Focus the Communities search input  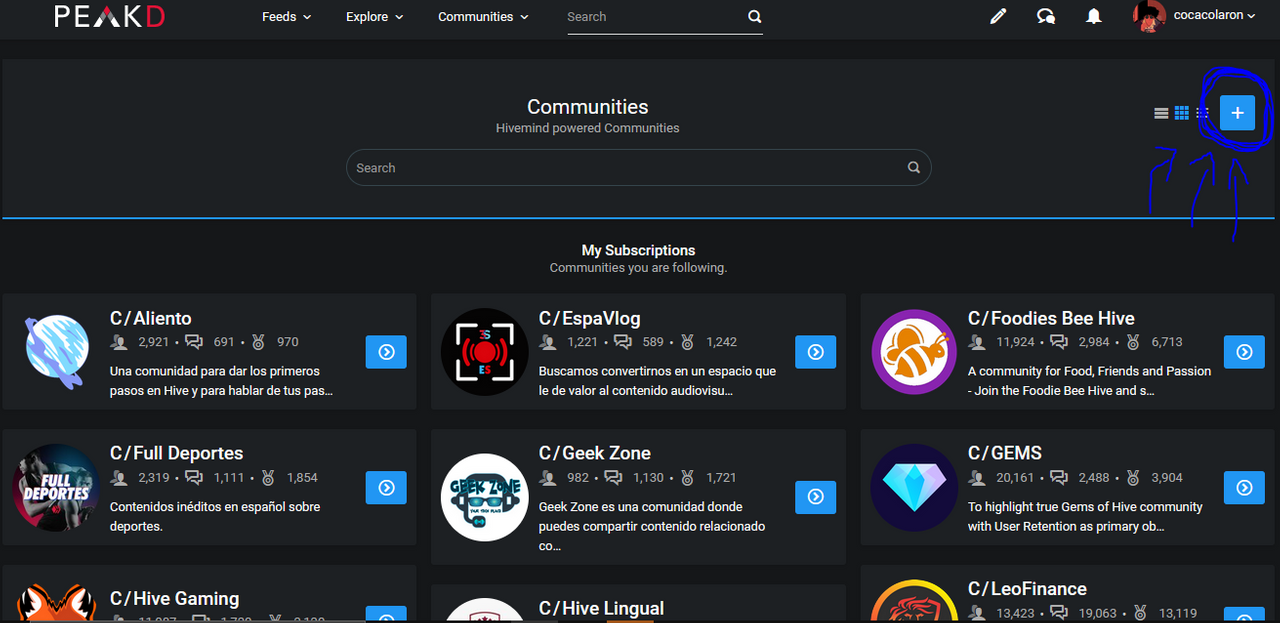638,168
